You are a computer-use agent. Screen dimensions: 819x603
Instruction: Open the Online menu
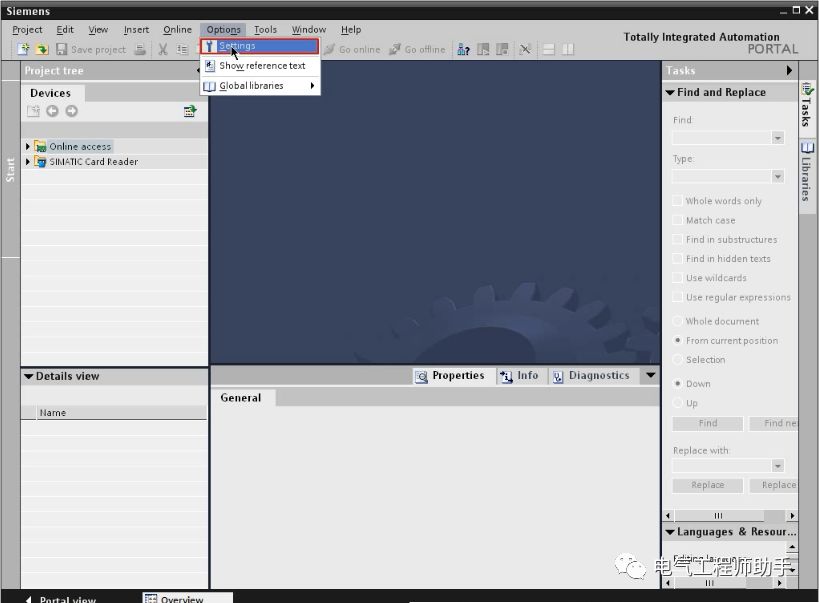click(177, 30)
